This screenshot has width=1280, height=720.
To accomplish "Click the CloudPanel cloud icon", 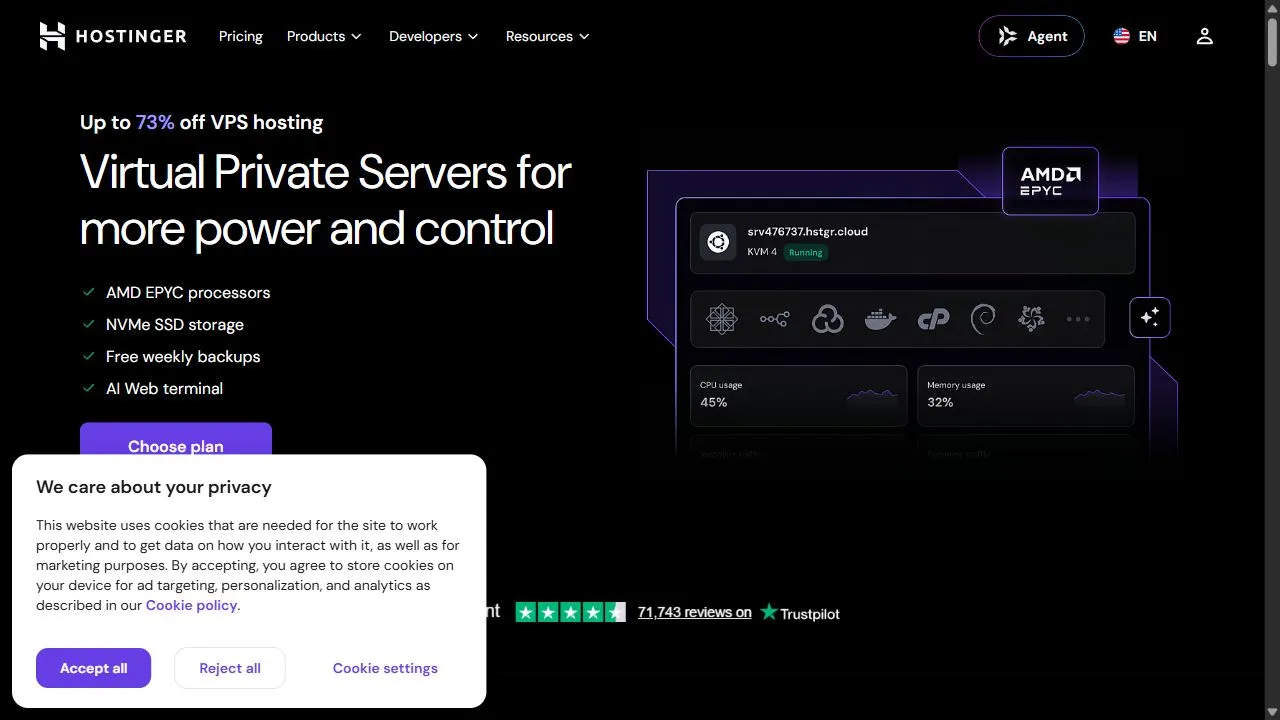I will [827, 319].
